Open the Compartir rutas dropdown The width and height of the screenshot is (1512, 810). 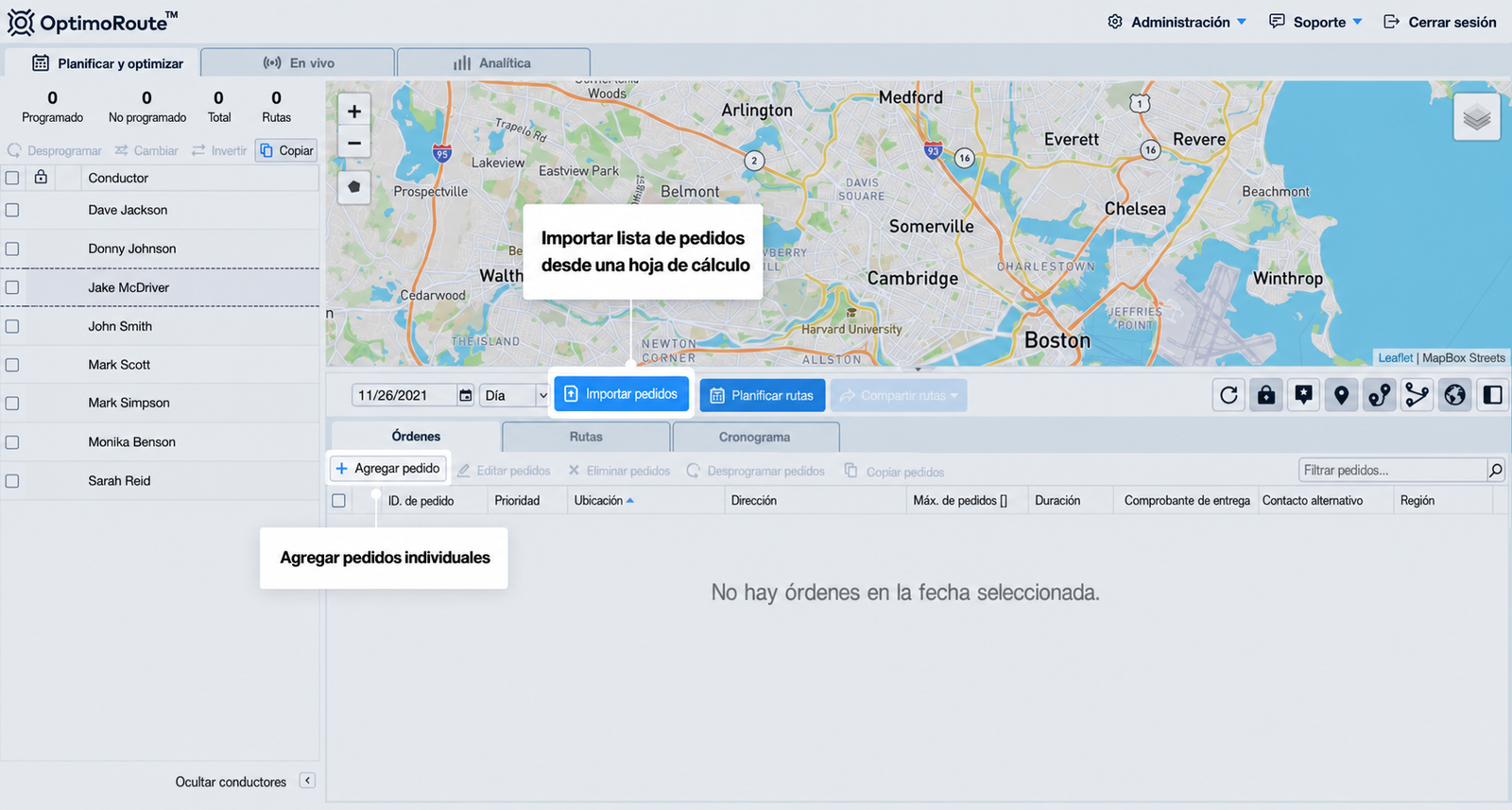point(899,395)
